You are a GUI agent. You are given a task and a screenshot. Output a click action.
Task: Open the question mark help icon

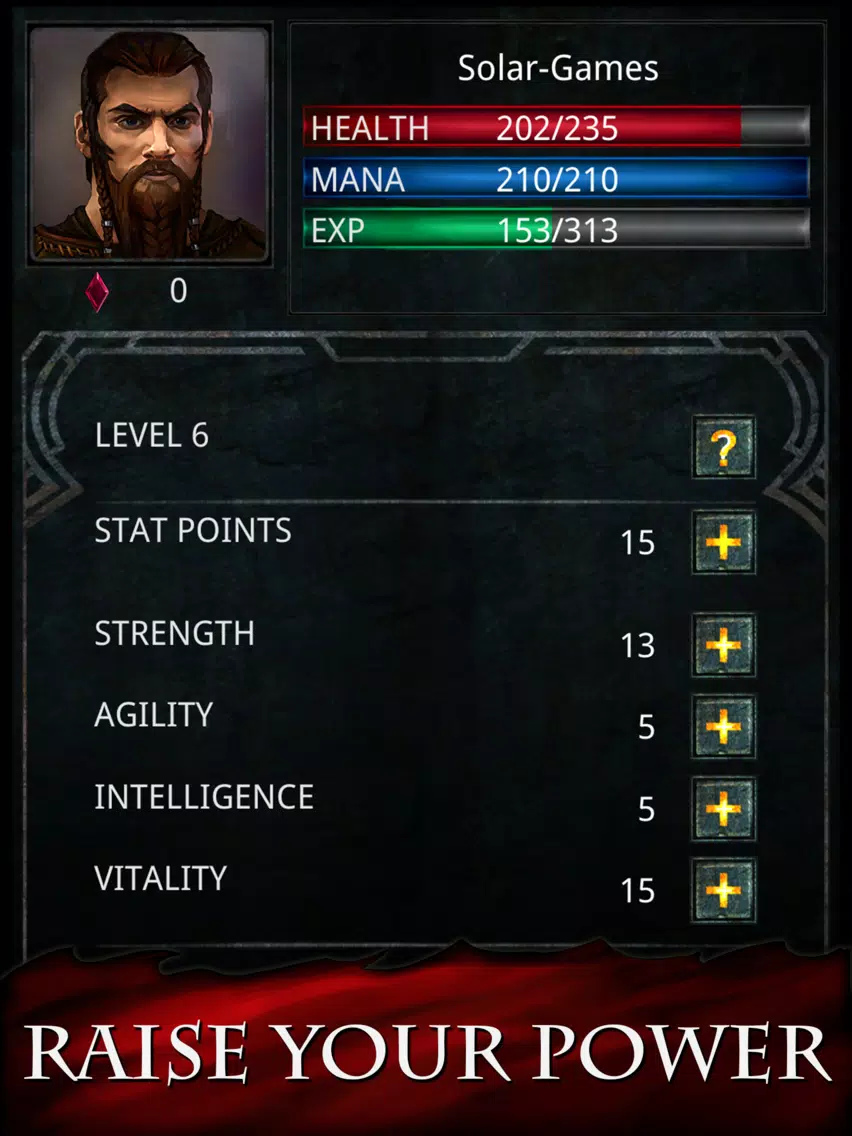pos(724,447)
